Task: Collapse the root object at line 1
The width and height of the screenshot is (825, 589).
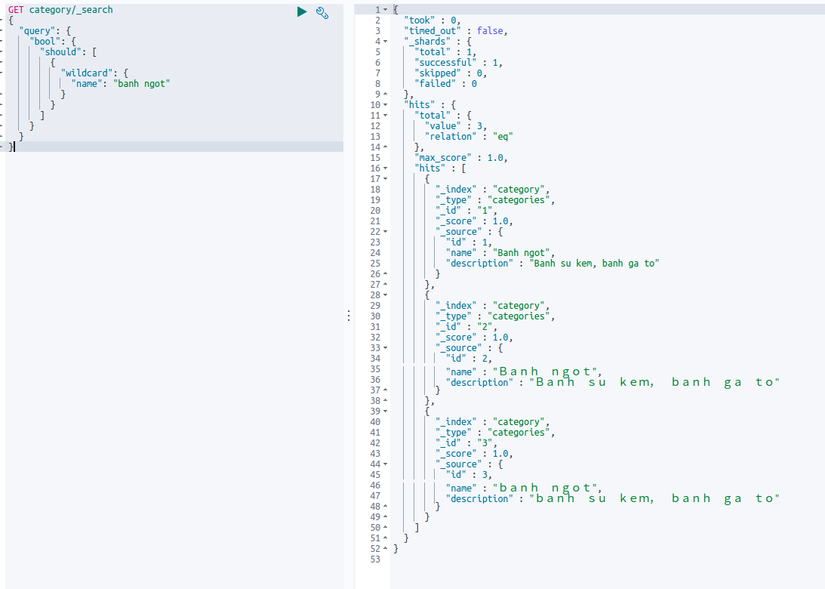Action: tap(386, 9)
